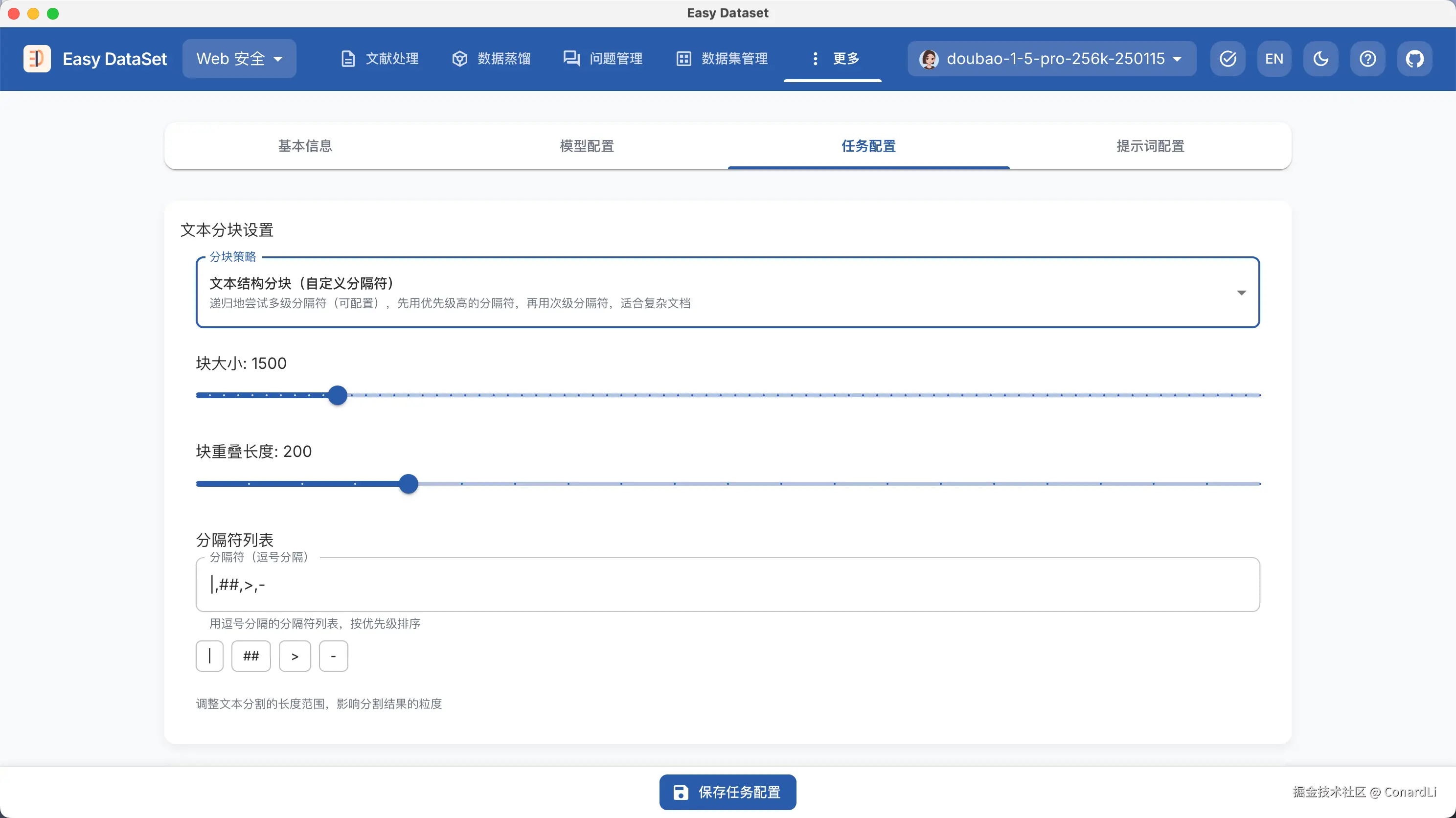Go to 数据蒸馏 distillation section
Viewport: 1456px width, 818px height.
[491, 59]
